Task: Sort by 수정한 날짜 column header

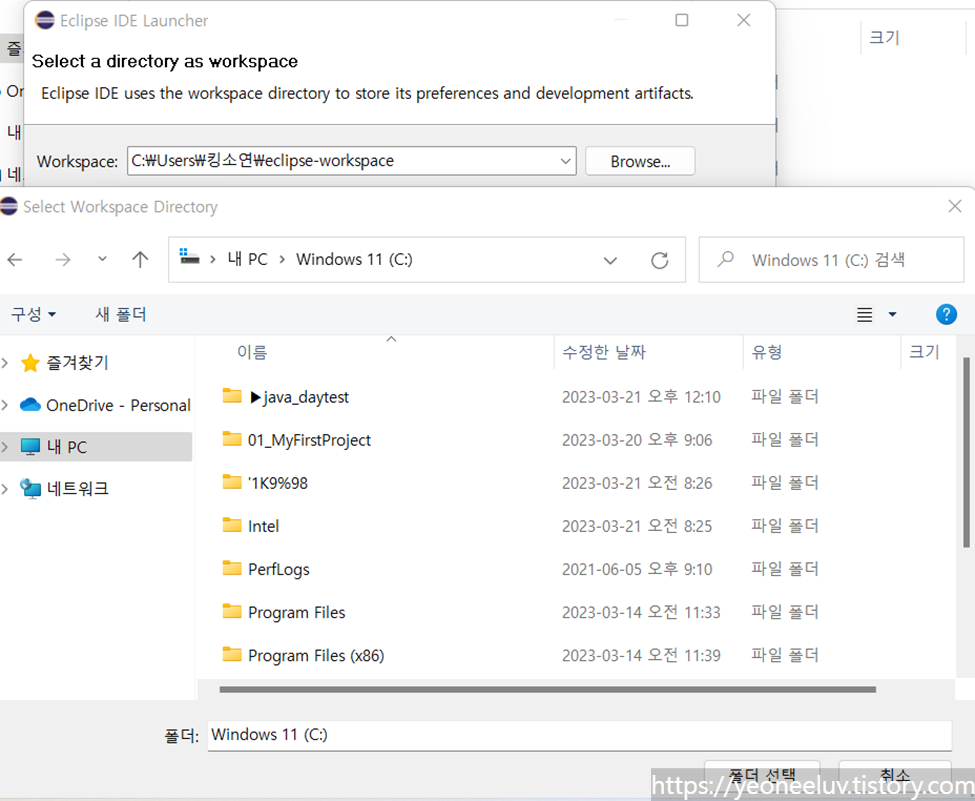Action: click(604, 353)
